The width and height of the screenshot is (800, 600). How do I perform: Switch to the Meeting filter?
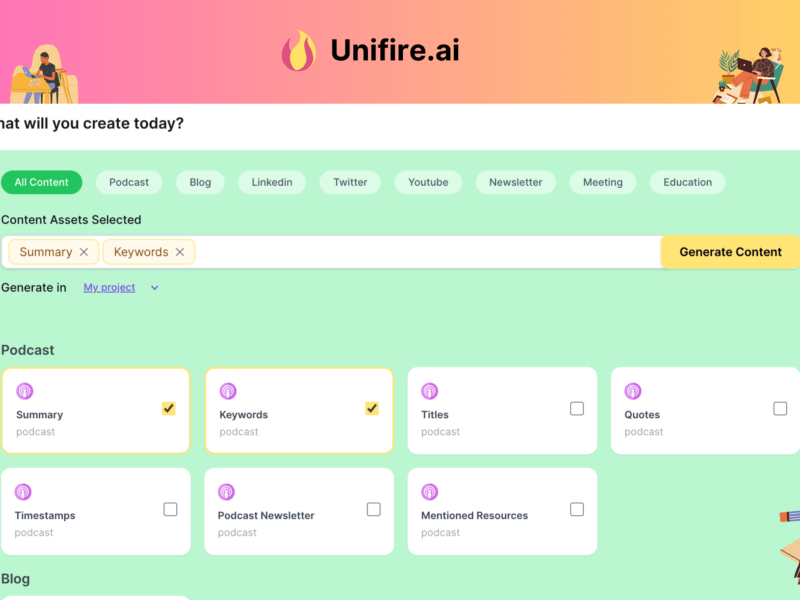[x=603, y=182]
